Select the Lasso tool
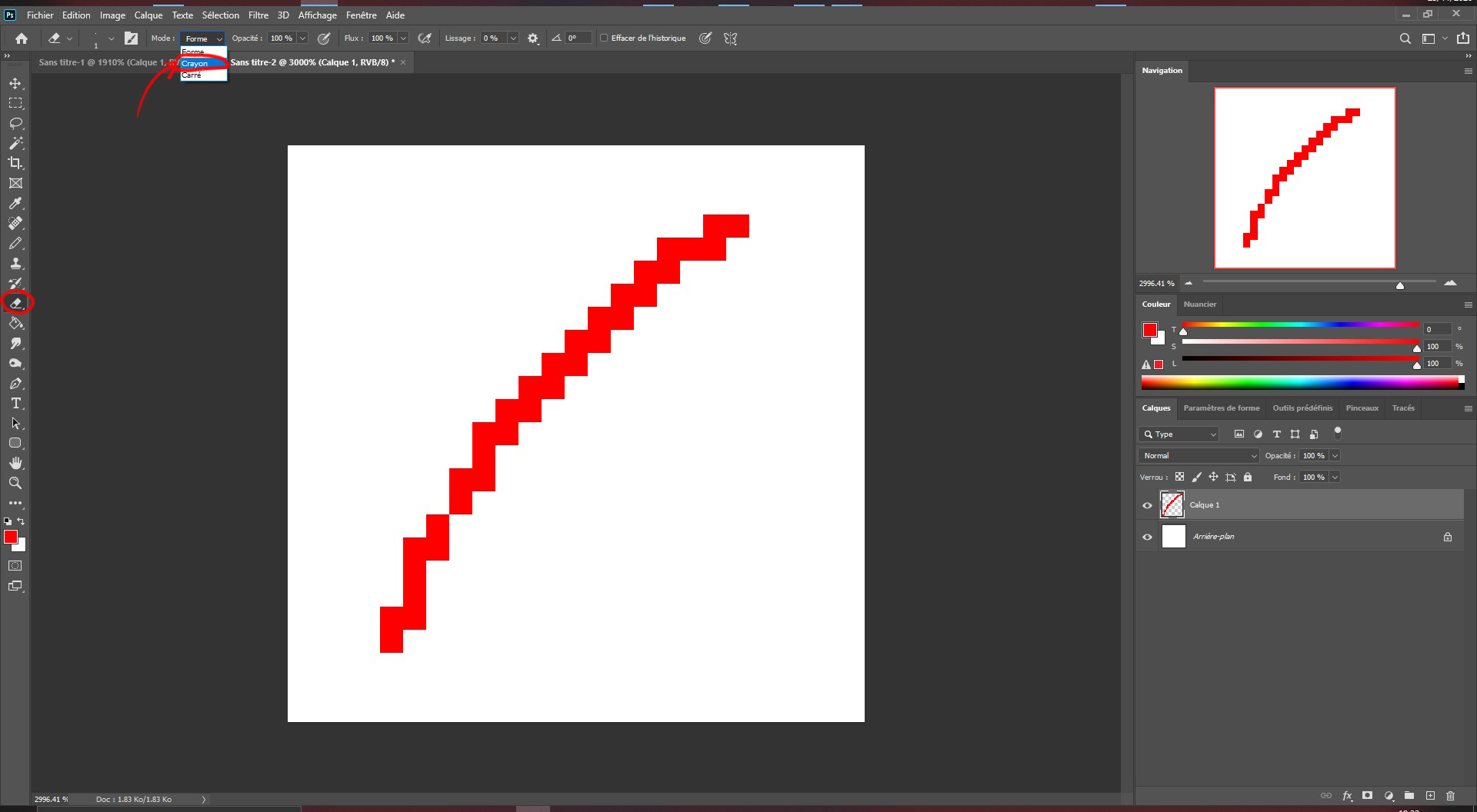1477x812 pixels. (15, 123)
